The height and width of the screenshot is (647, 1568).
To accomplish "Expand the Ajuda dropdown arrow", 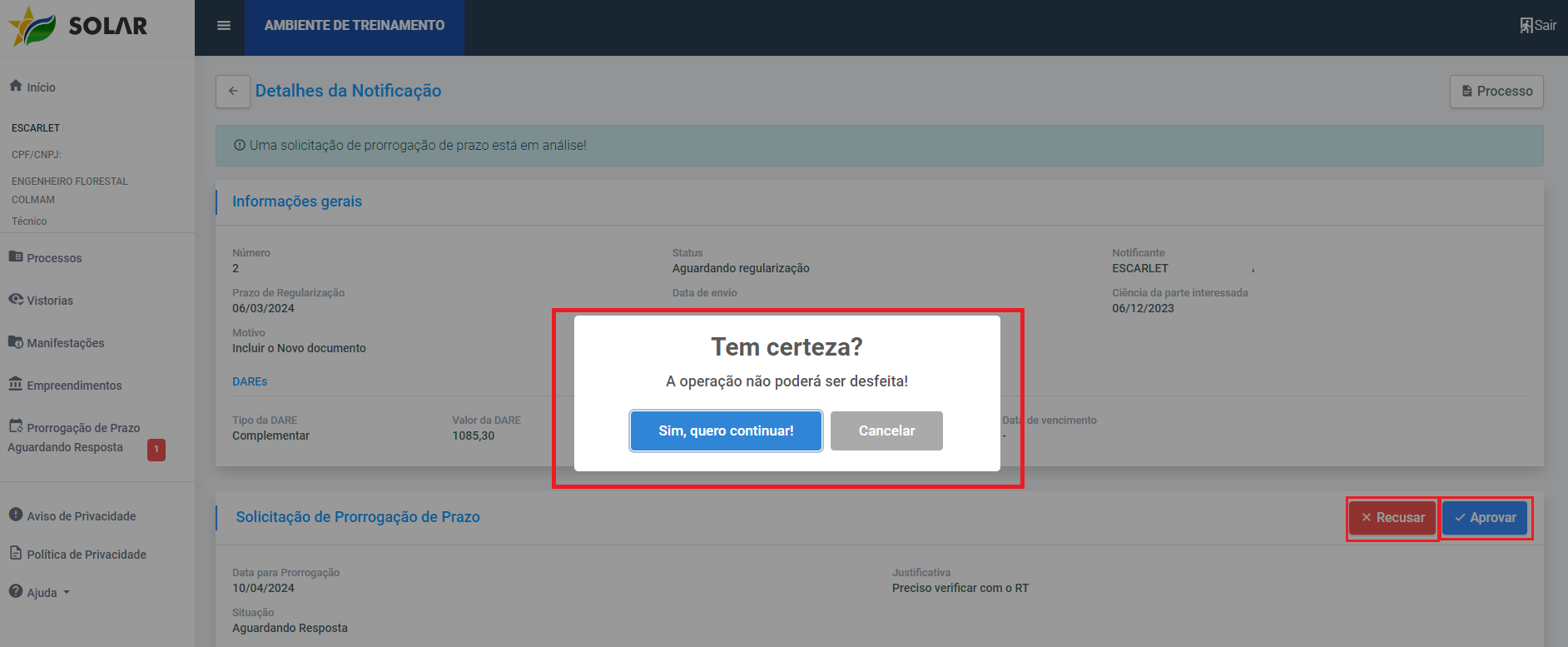I will [x=67, y=593].
